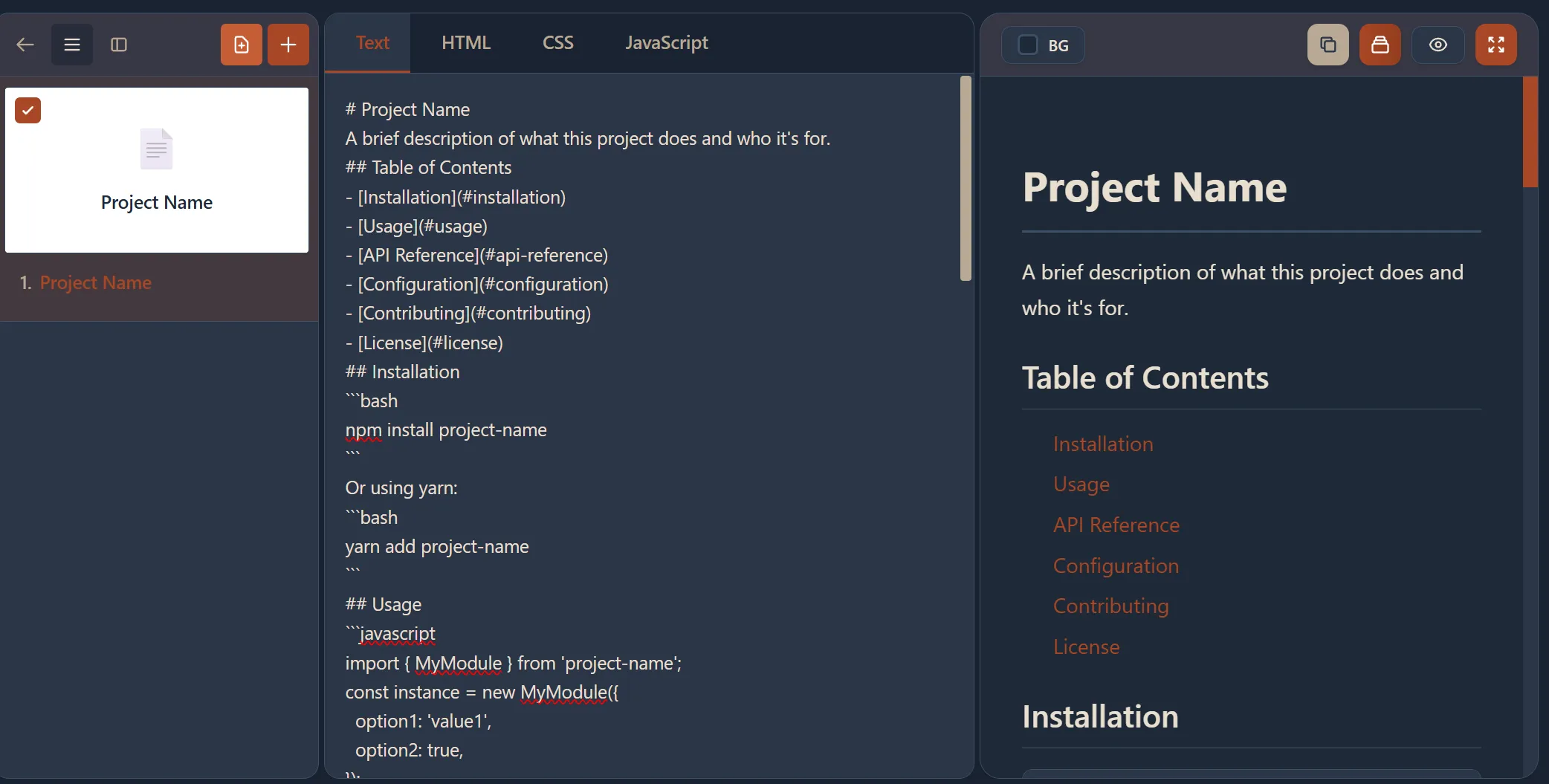Click 'const instance = new MyModule({' line
This screenshot has width=1549, height=784.
(x=482, y=692)
